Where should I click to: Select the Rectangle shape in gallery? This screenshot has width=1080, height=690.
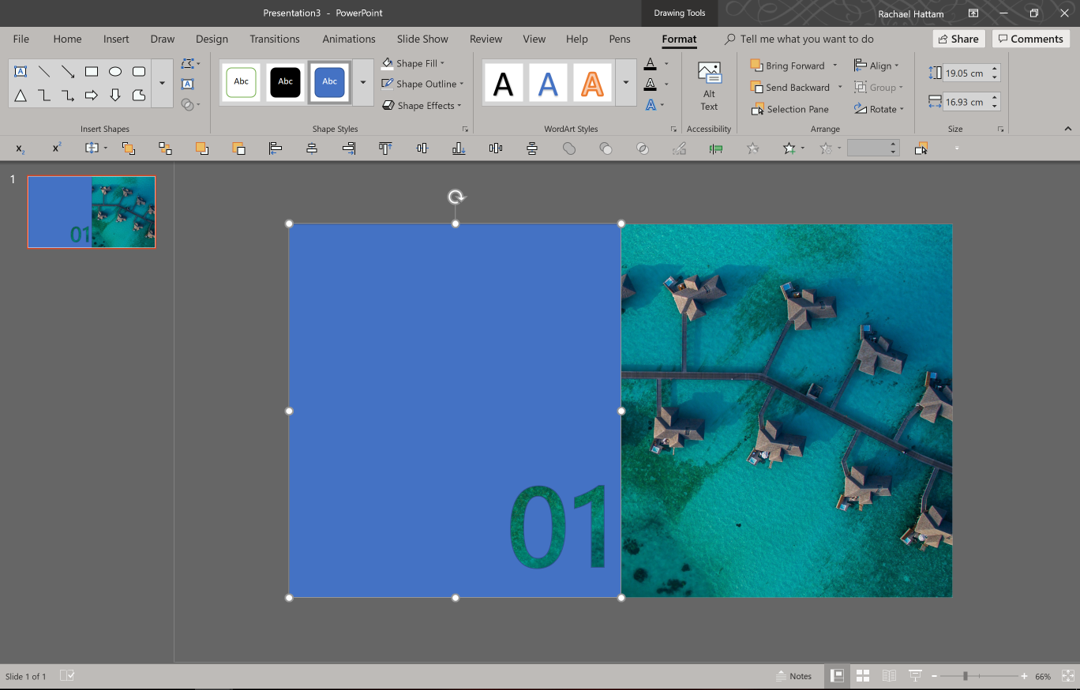91,72
